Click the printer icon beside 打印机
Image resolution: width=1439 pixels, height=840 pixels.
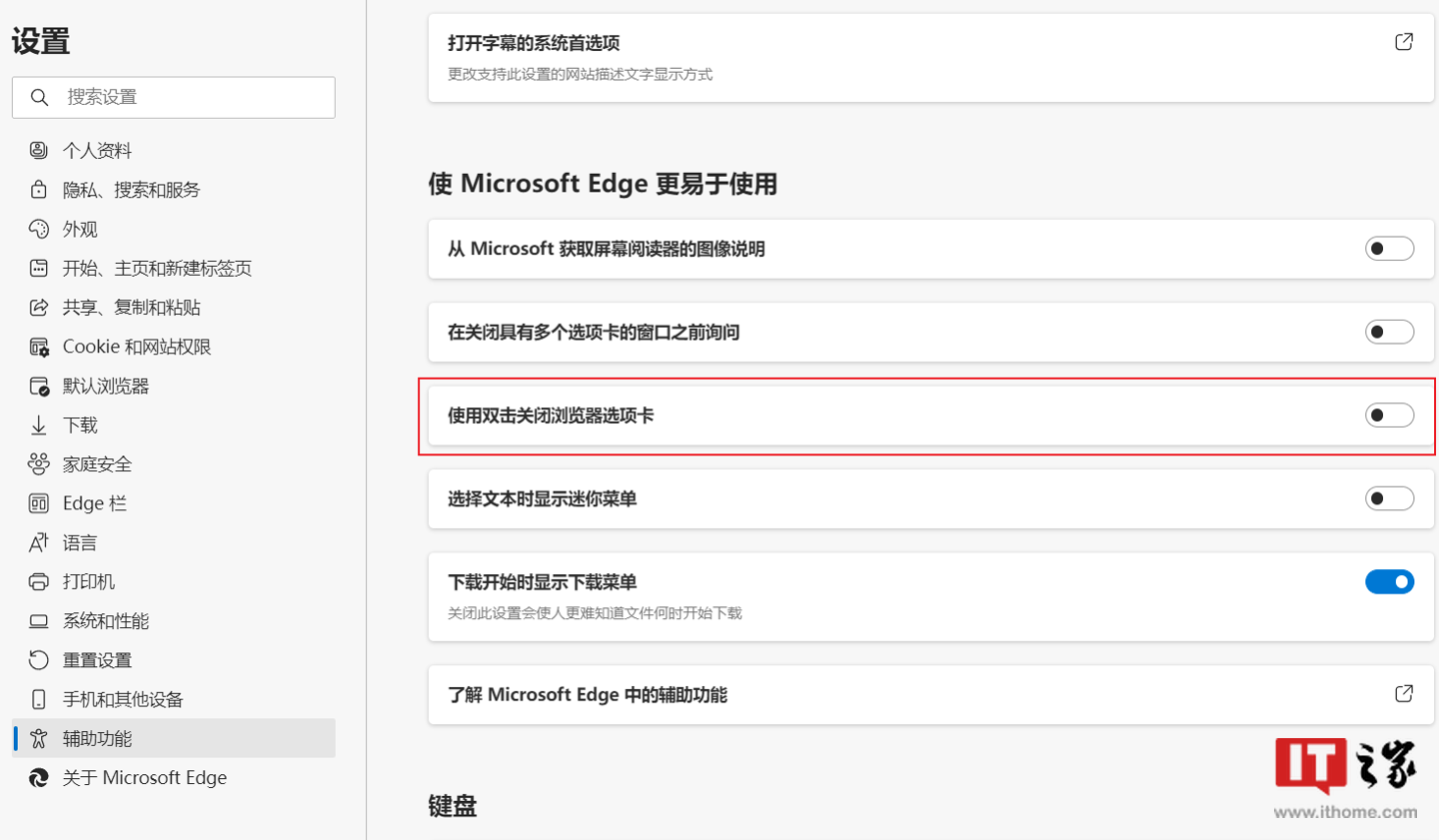pos(38,581)
